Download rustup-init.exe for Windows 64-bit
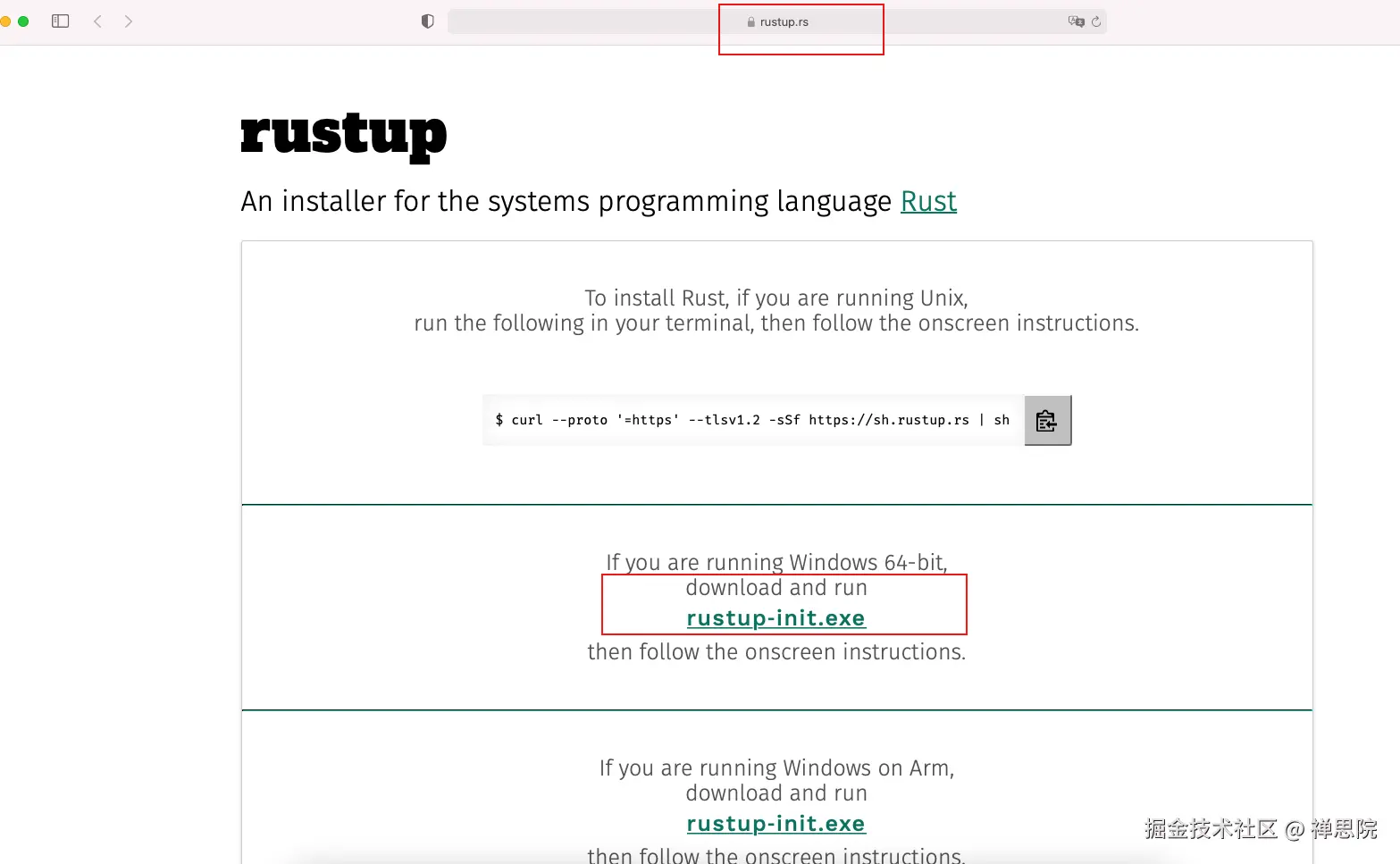The height and width of the screenshot is (864, 1400). click(x=775, y=618)
